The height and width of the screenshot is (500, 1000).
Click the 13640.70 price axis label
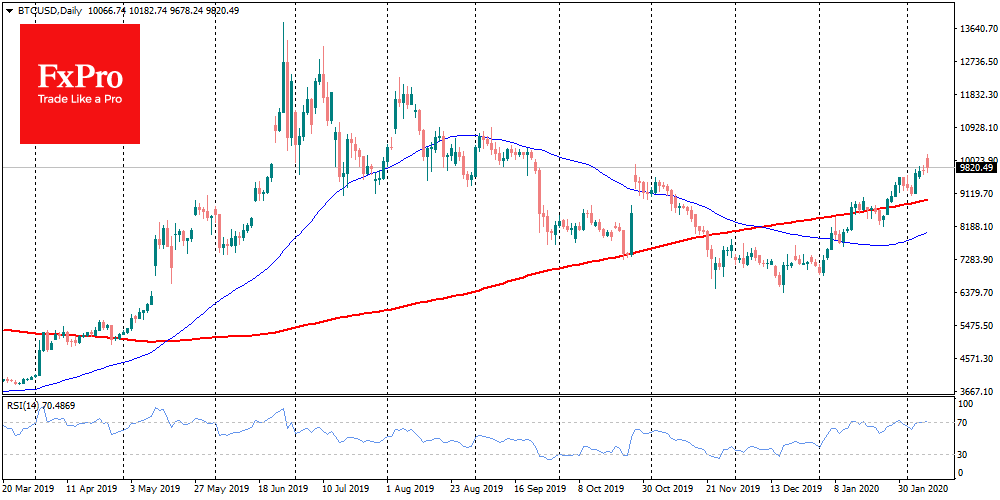(x=977, y=29)
